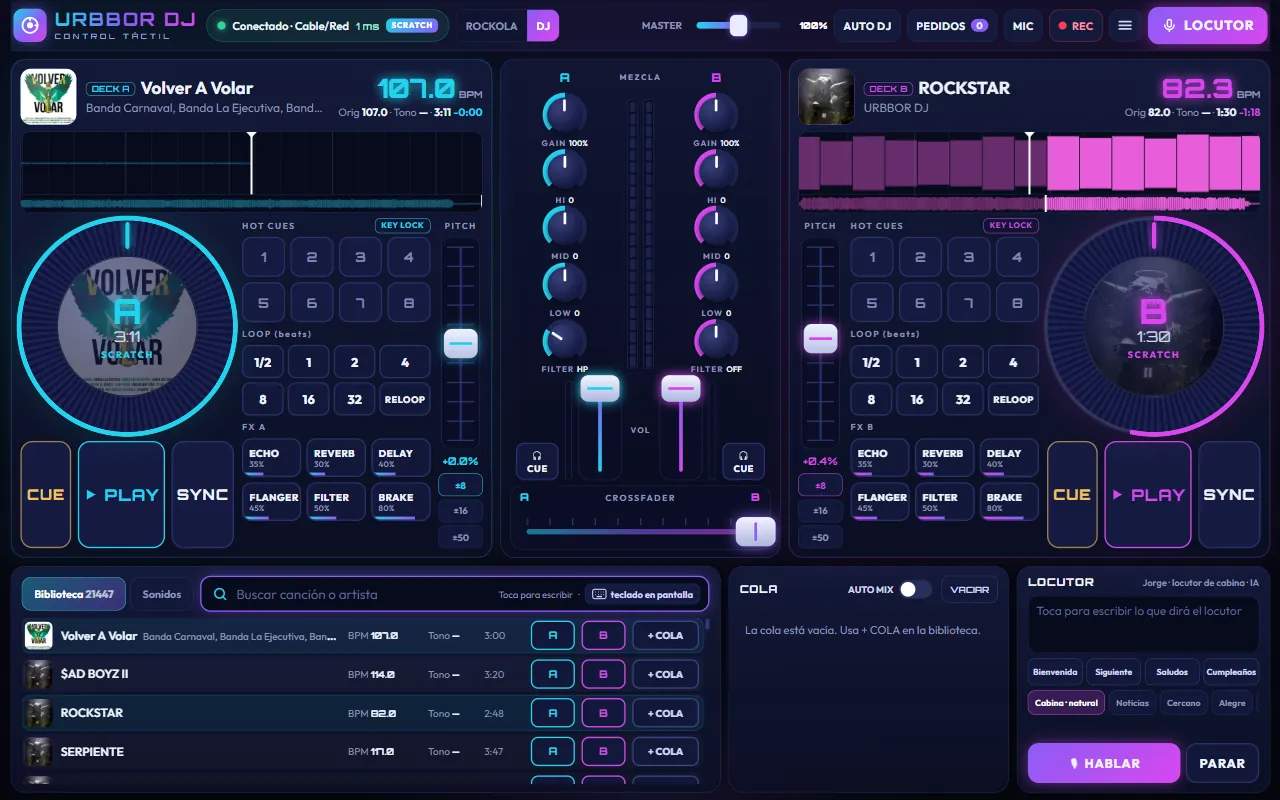Image resolution: width=1280 pixels, height=800 pixels.
Task: Click SYNC on Deck B
Action: (x=1229, y=495)
